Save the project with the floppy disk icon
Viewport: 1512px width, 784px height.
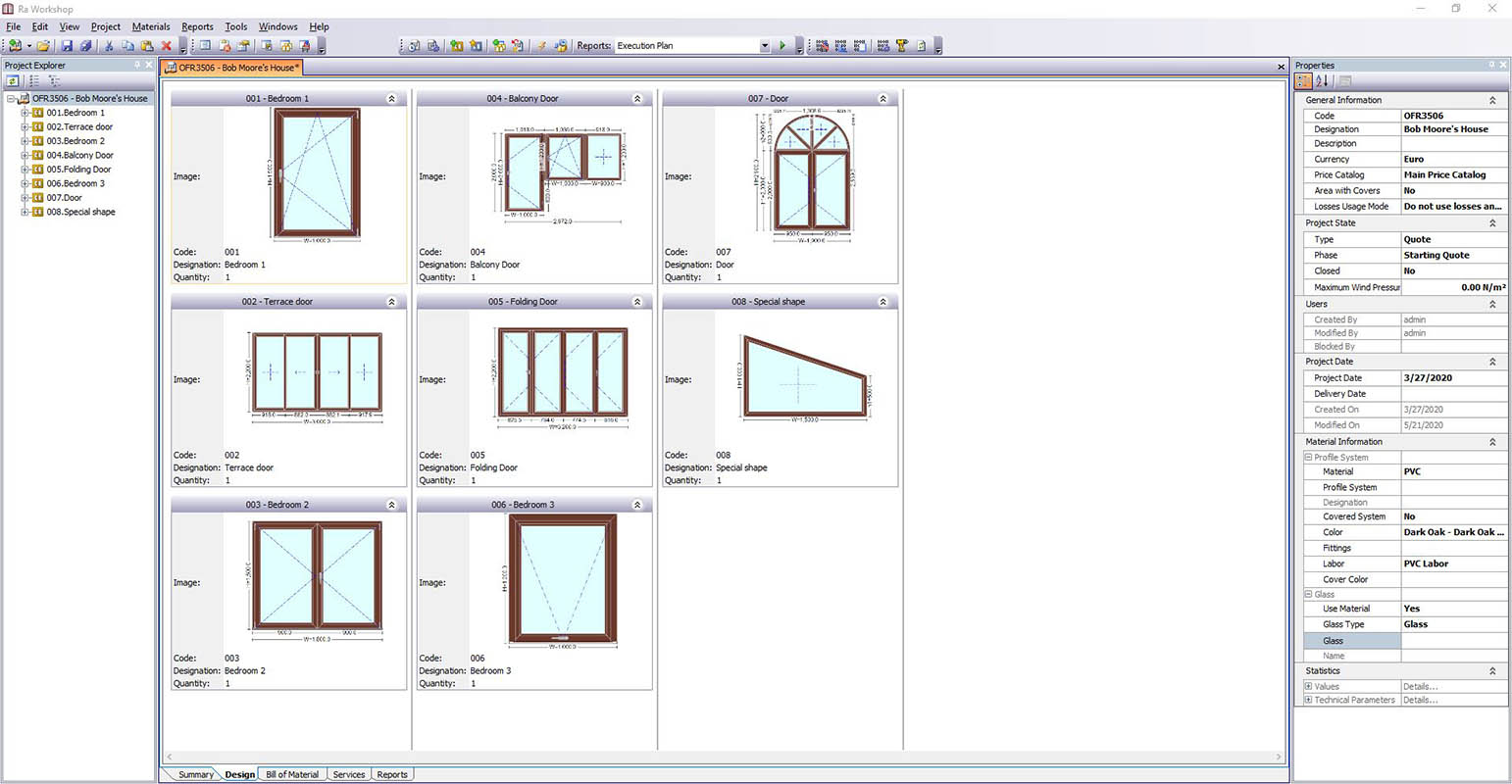pos(67,45)
